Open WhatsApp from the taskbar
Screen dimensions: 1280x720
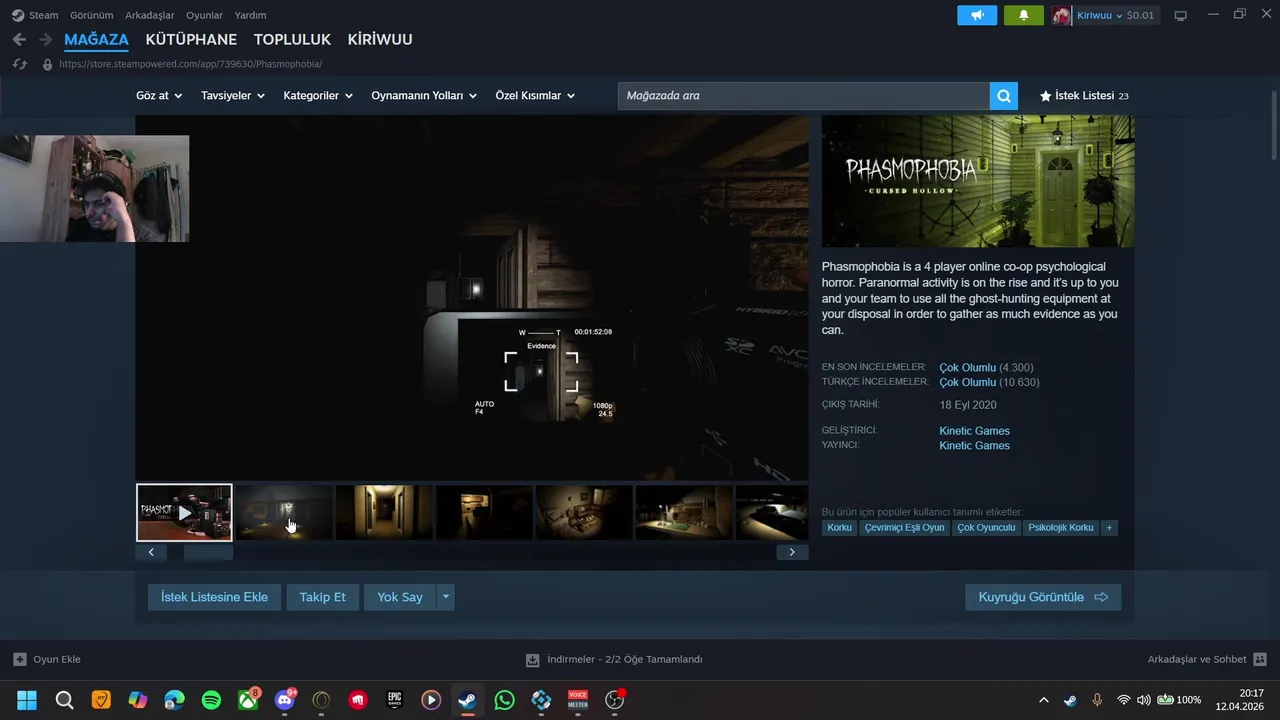coord(504,700)
